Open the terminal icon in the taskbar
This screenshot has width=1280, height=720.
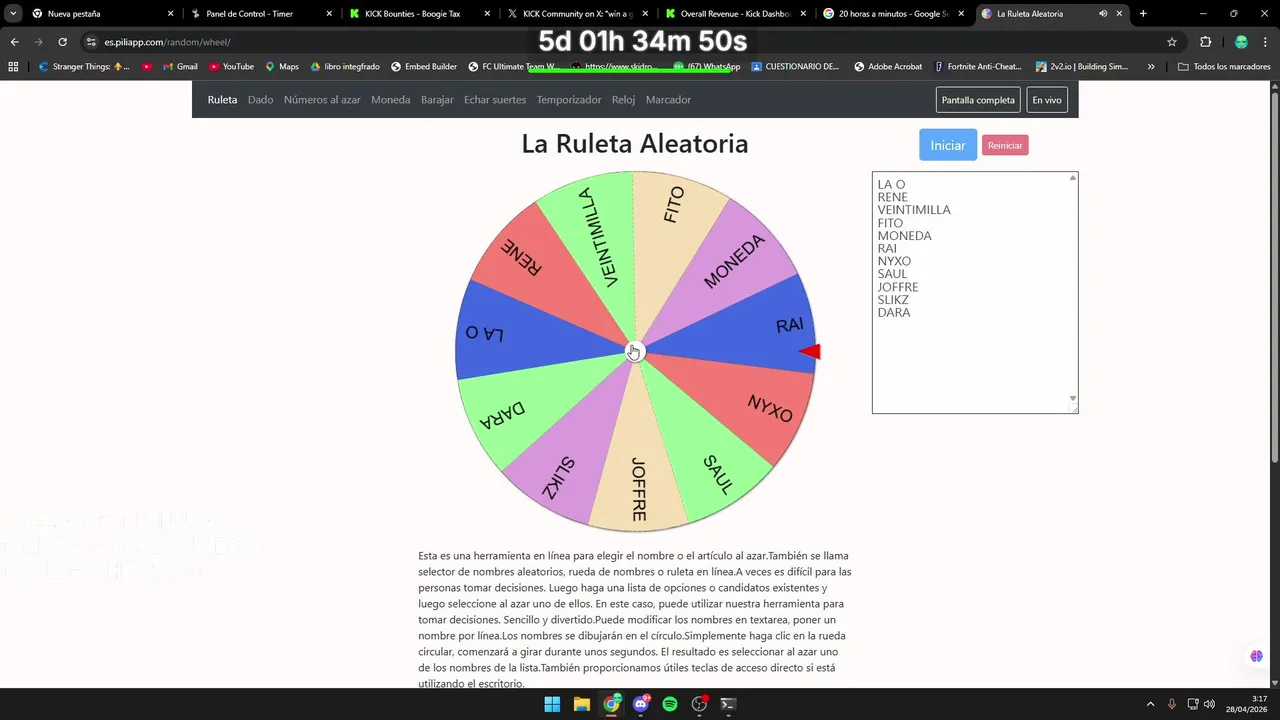[x=729, y=704]
